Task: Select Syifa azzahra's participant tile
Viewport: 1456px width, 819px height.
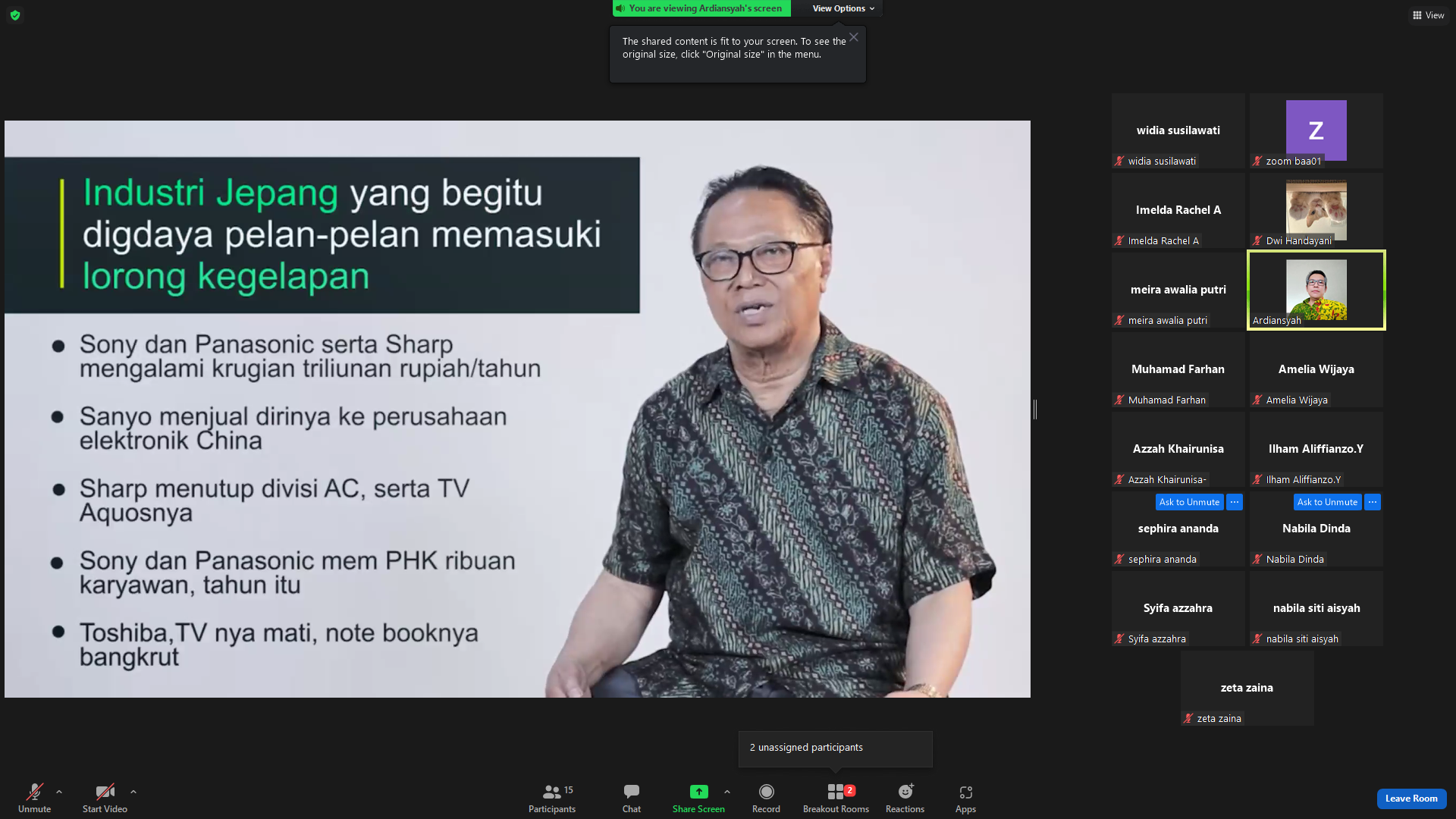Action: [x=1178, y=608]
